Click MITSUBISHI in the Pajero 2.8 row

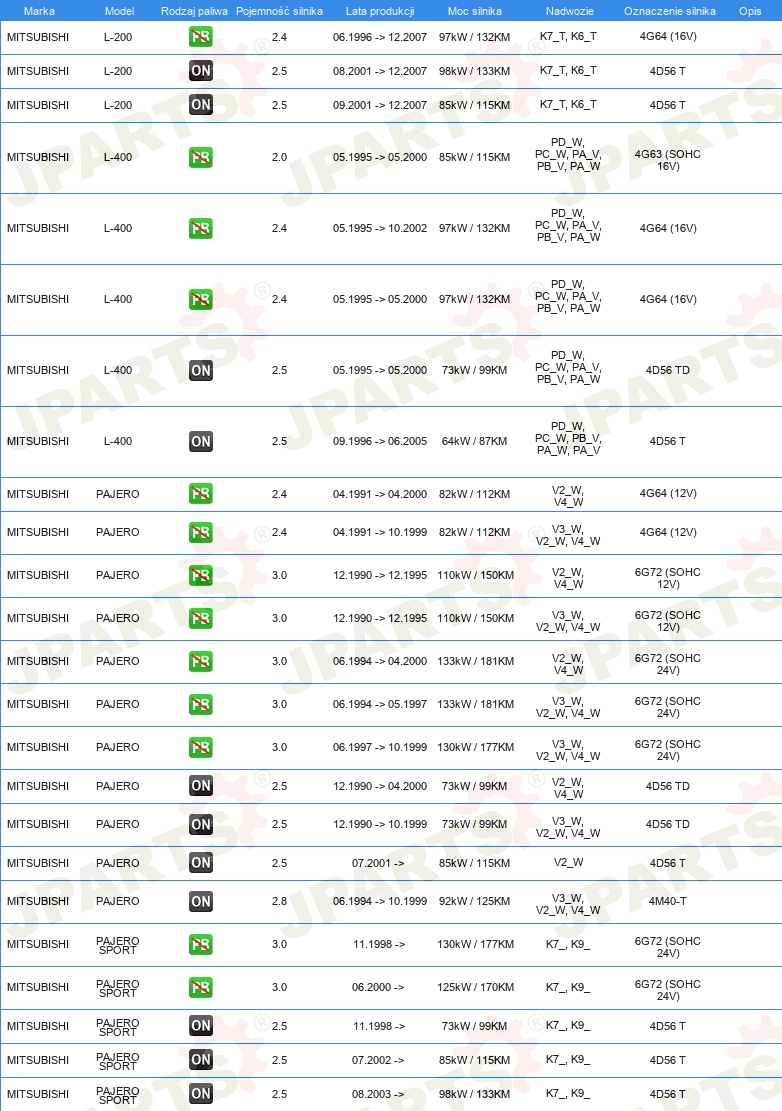tap(38, 901)
